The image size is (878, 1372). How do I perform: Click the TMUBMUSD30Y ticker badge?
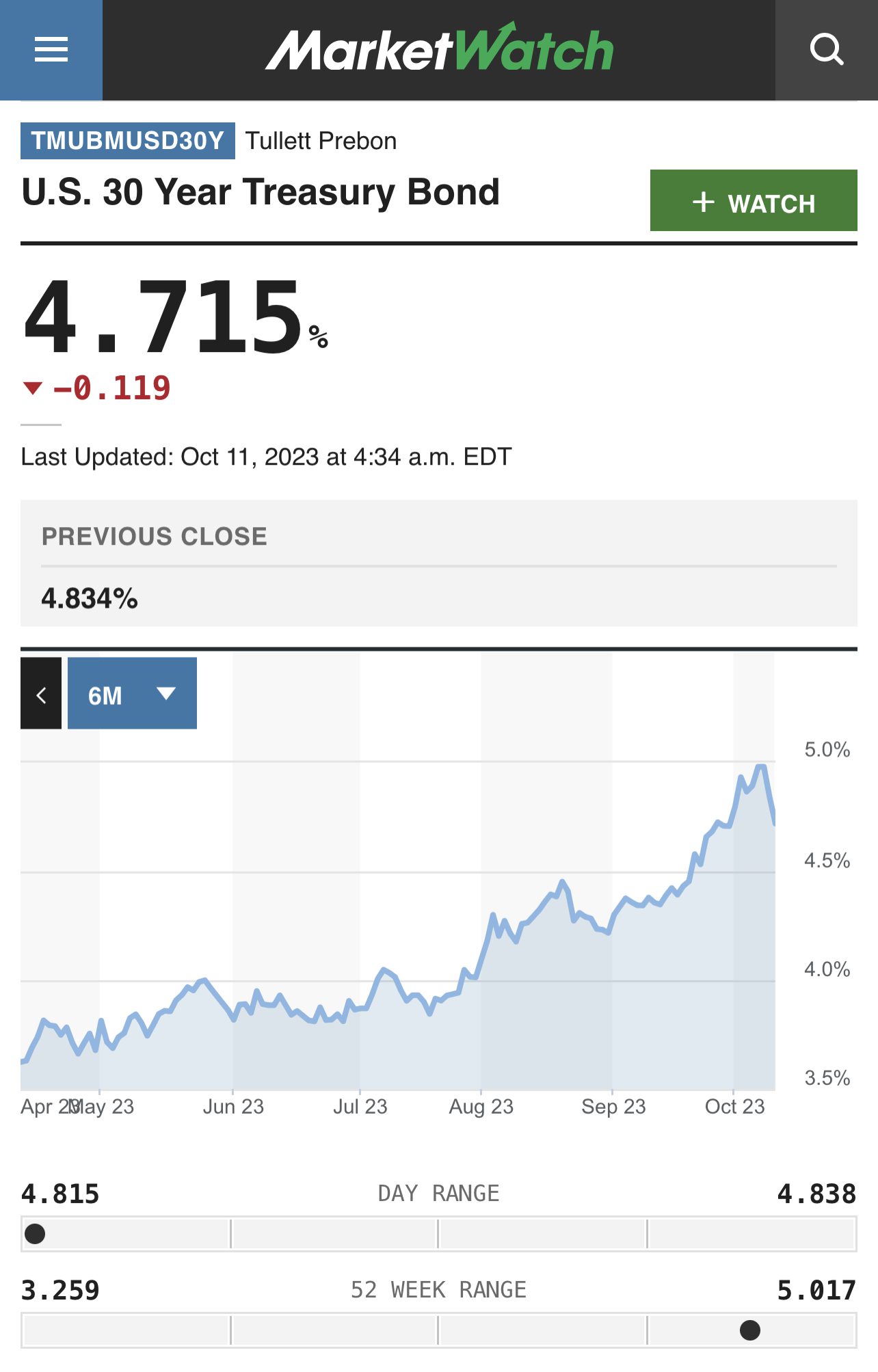(x=128, y=141)
